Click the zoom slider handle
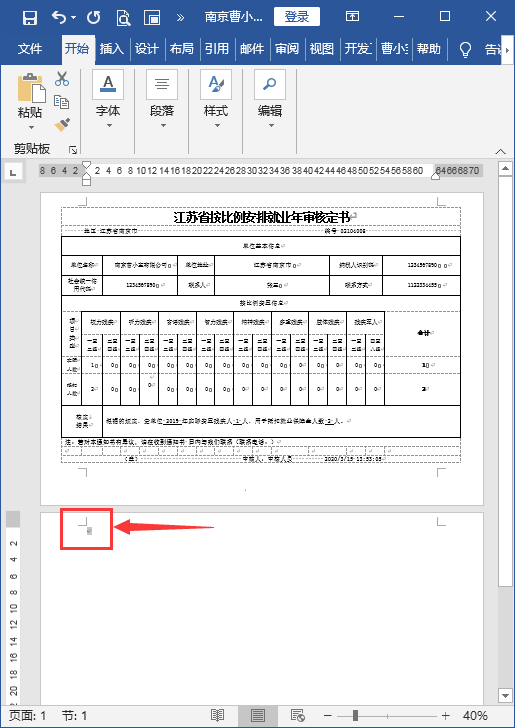The width and height of the screenshot is (515, 728). pos(355,715)
